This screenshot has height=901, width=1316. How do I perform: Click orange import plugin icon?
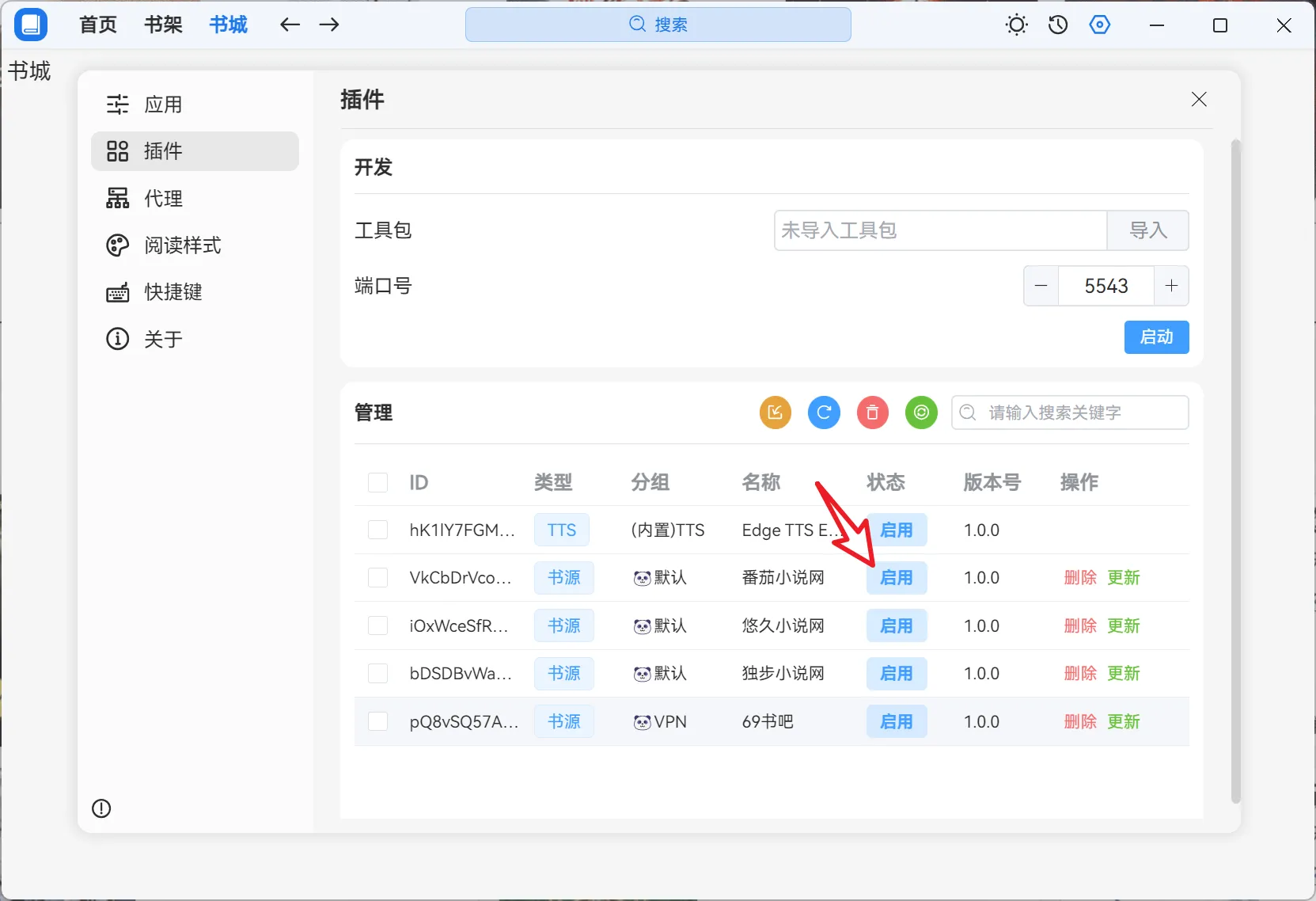click(x=776, y=412)
